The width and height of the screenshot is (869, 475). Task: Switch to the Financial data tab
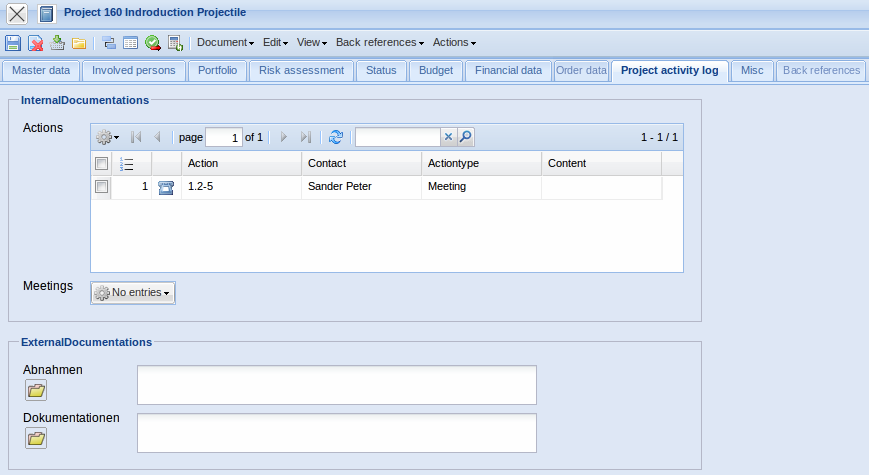[x=508, y=70]
